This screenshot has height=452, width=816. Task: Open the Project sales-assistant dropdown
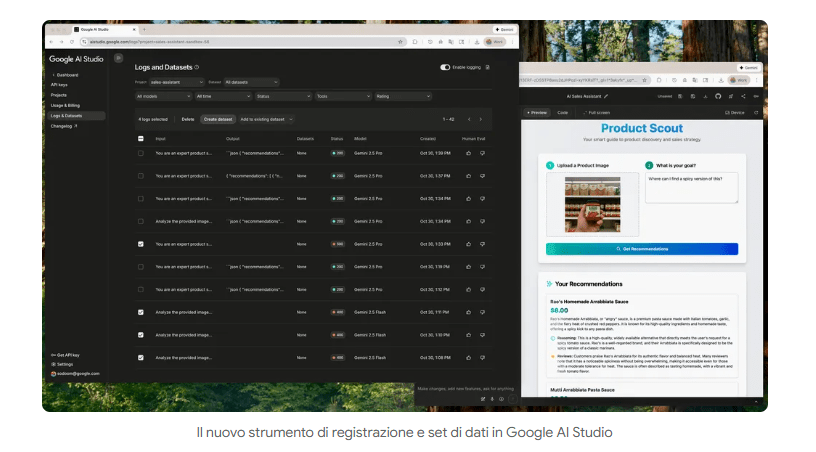pos(176,82)
